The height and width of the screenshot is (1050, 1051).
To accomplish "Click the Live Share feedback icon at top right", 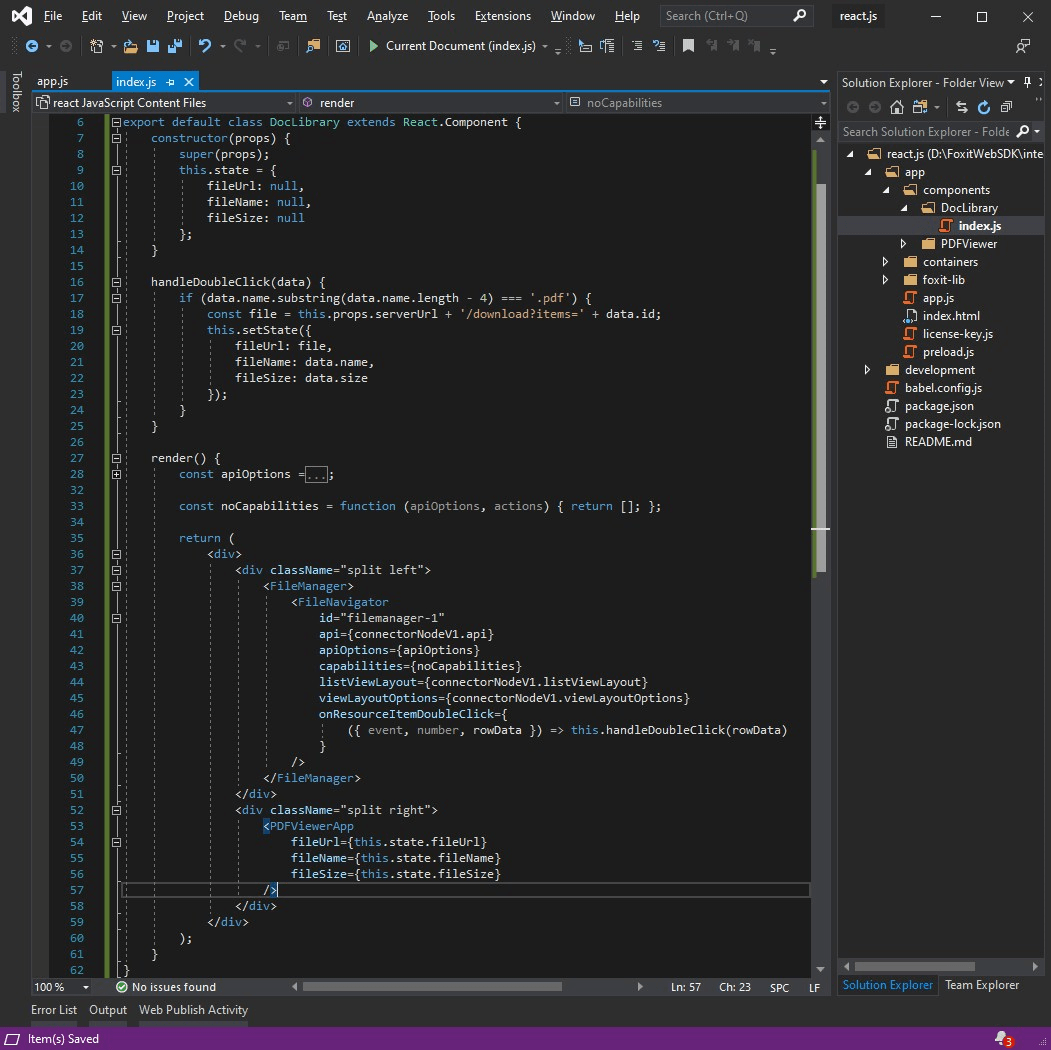I will 1023,46.
